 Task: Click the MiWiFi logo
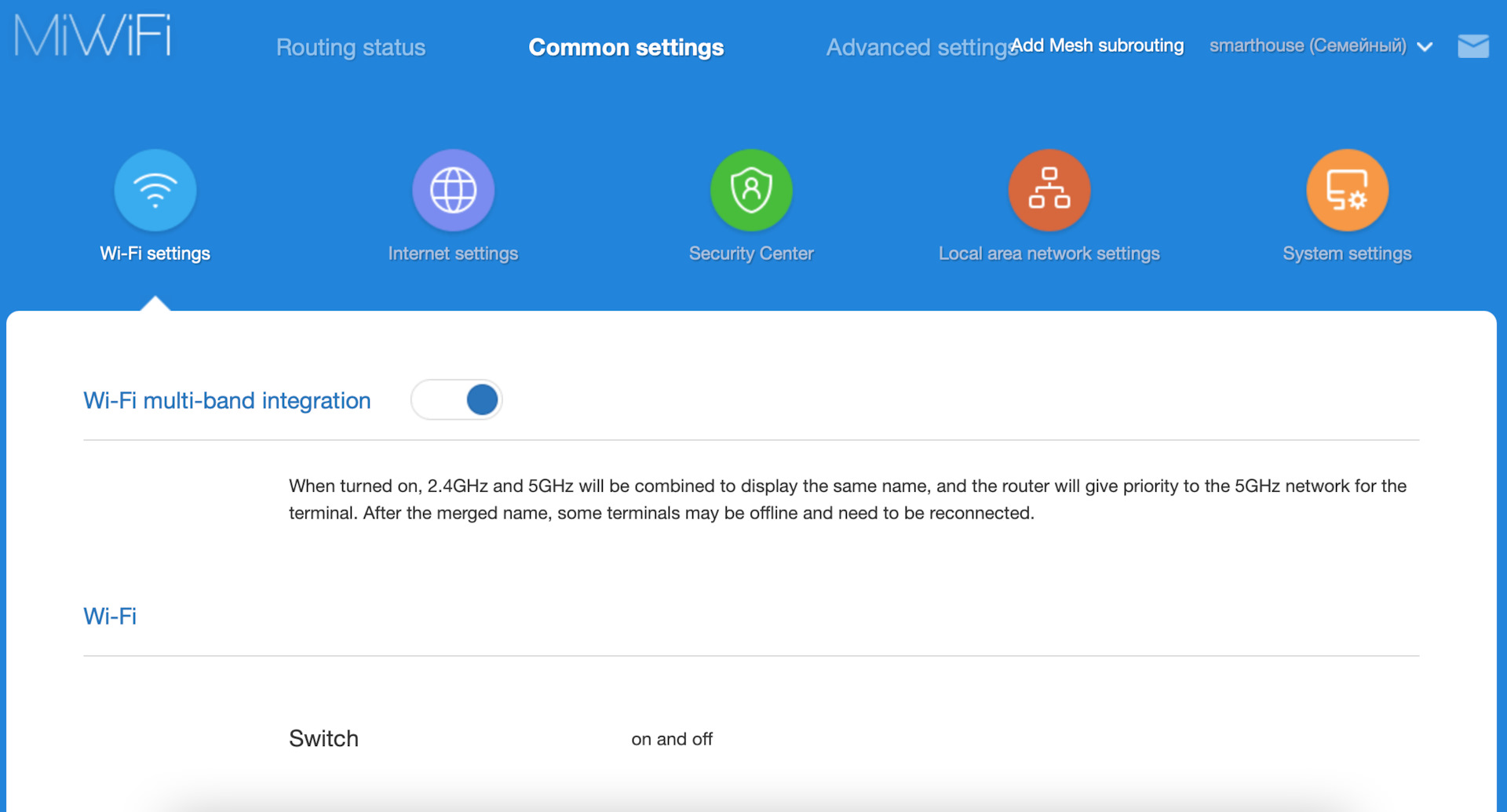point(93,36)
